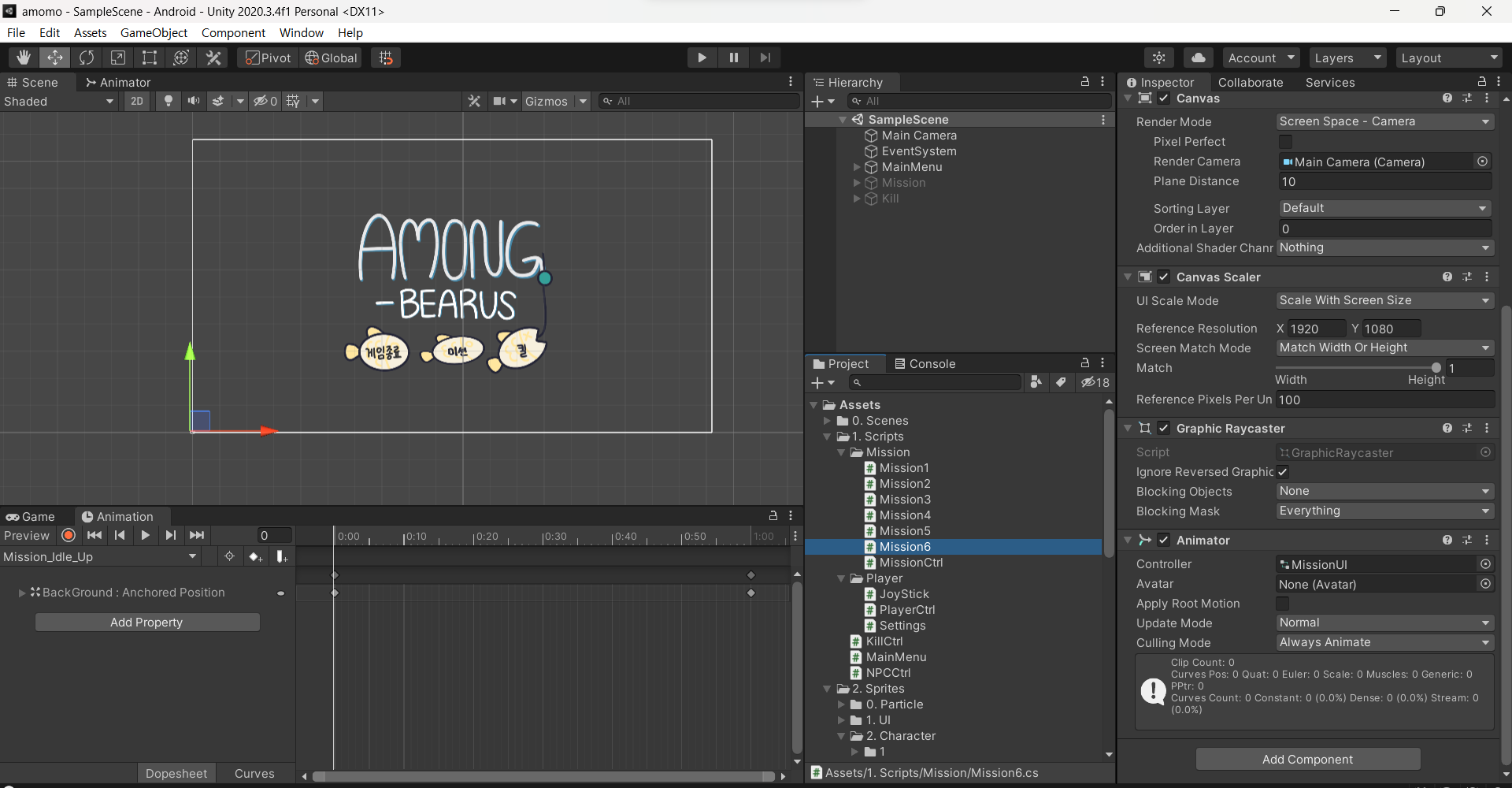Go to next keyframe
The width and height of the screenshot is (1512, 788).
click(x=171, y=535)
